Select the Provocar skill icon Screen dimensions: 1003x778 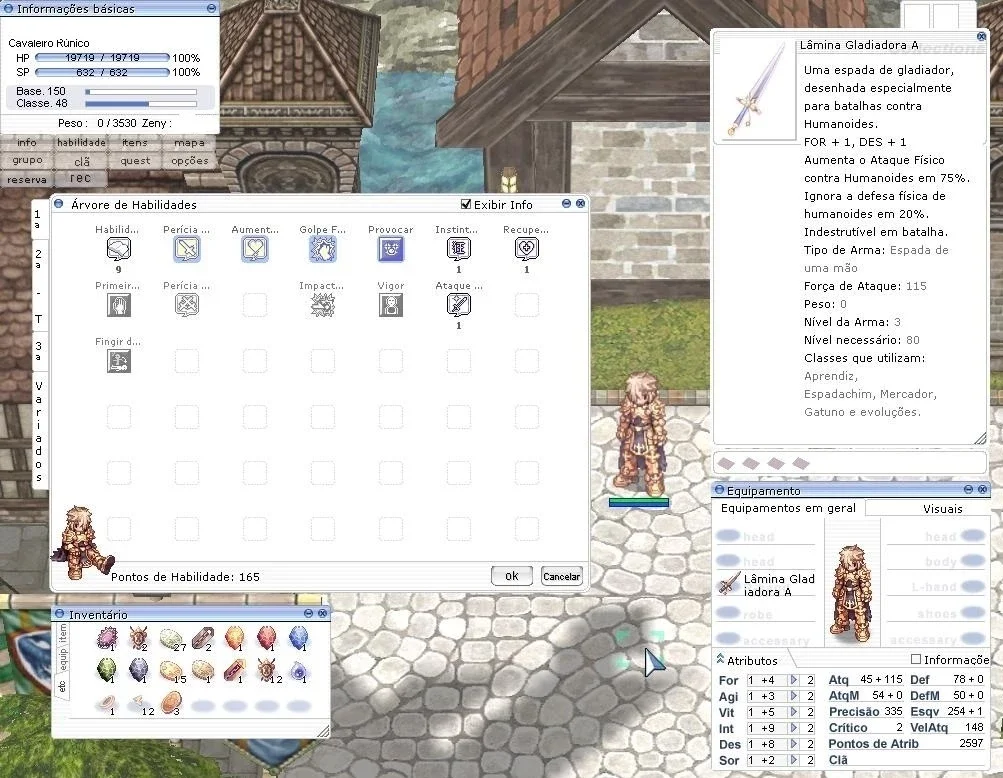point(391,249)
